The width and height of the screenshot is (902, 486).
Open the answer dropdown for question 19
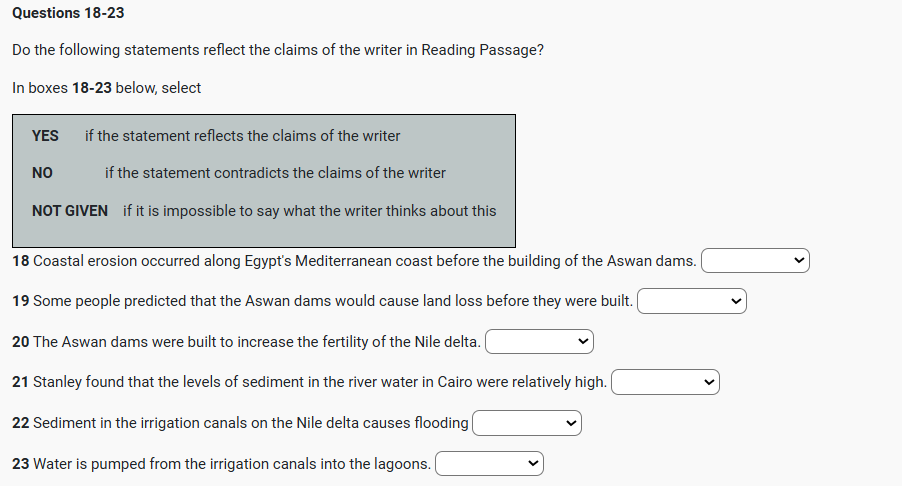click(692, 301)
